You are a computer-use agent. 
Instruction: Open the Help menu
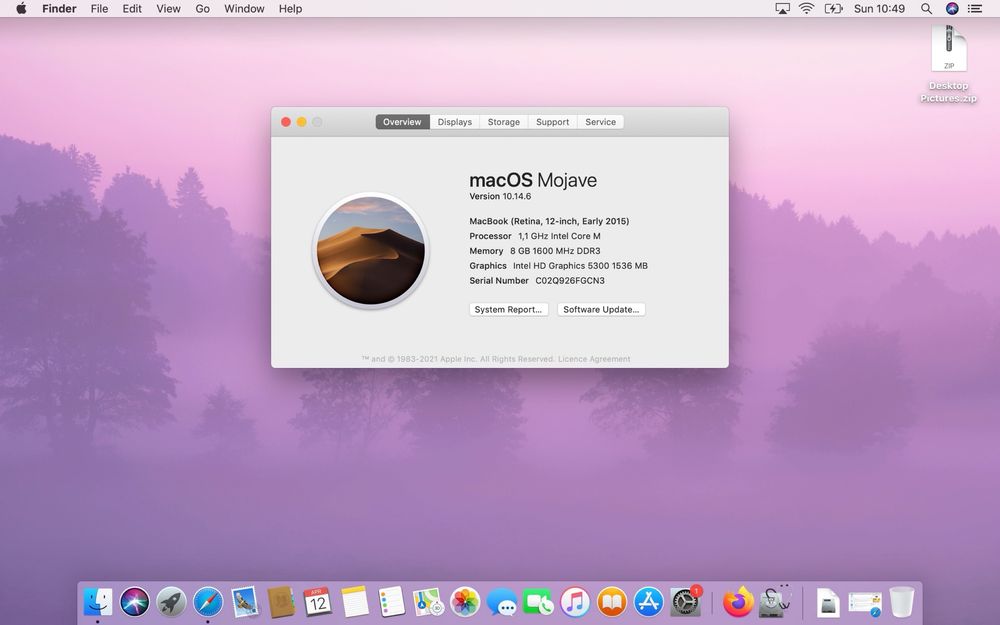click(290, 8)
